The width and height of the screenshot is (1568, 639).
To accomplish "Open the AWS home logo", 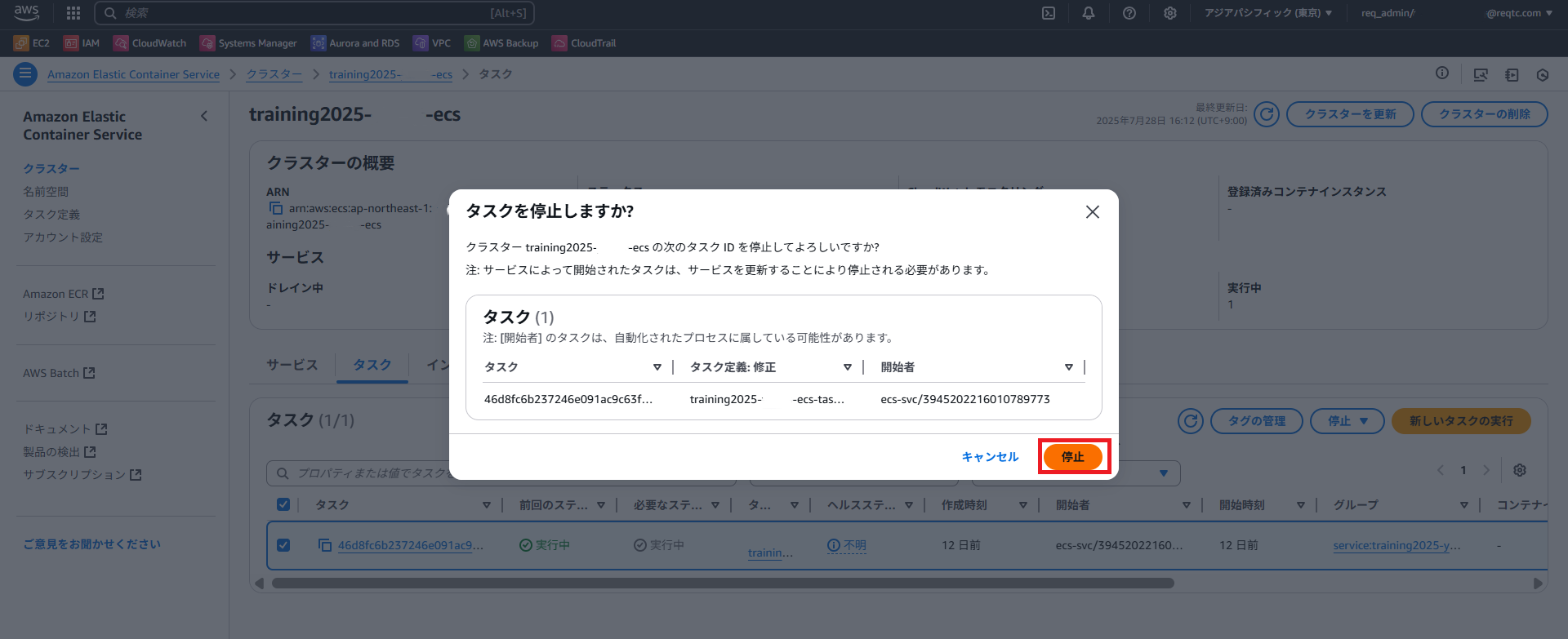I will coord(26,12).
